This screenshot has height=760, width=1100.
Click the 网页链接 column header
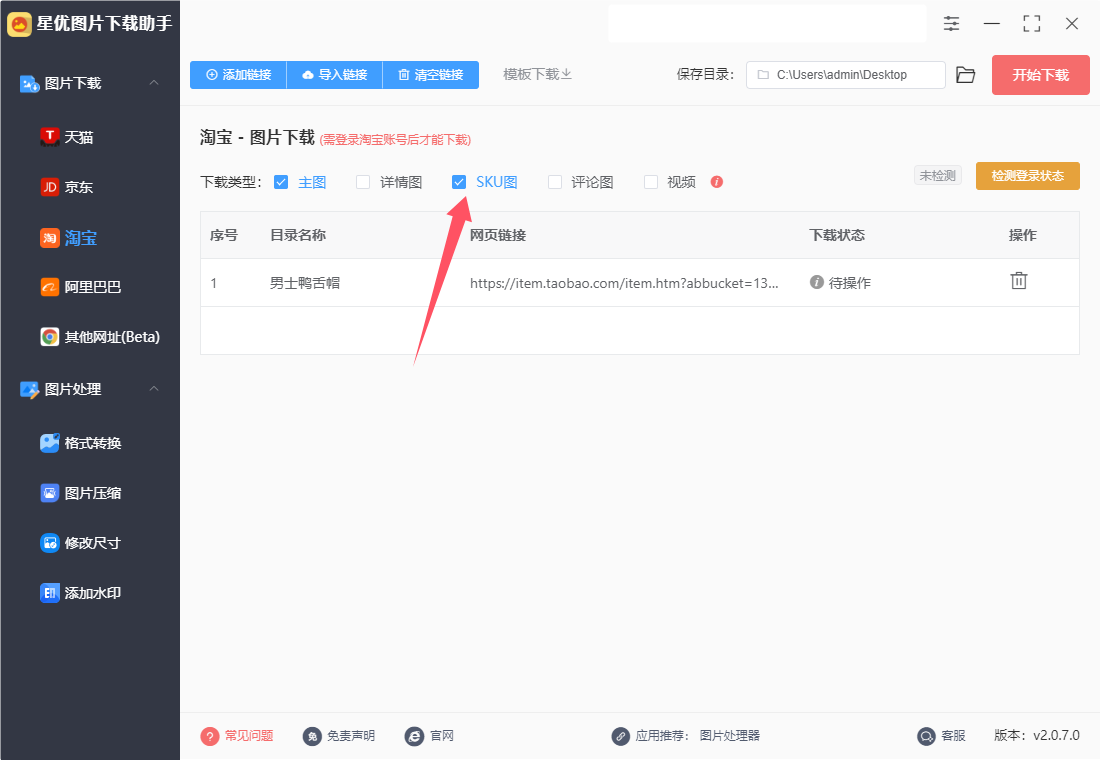click(x=498, y=235)
